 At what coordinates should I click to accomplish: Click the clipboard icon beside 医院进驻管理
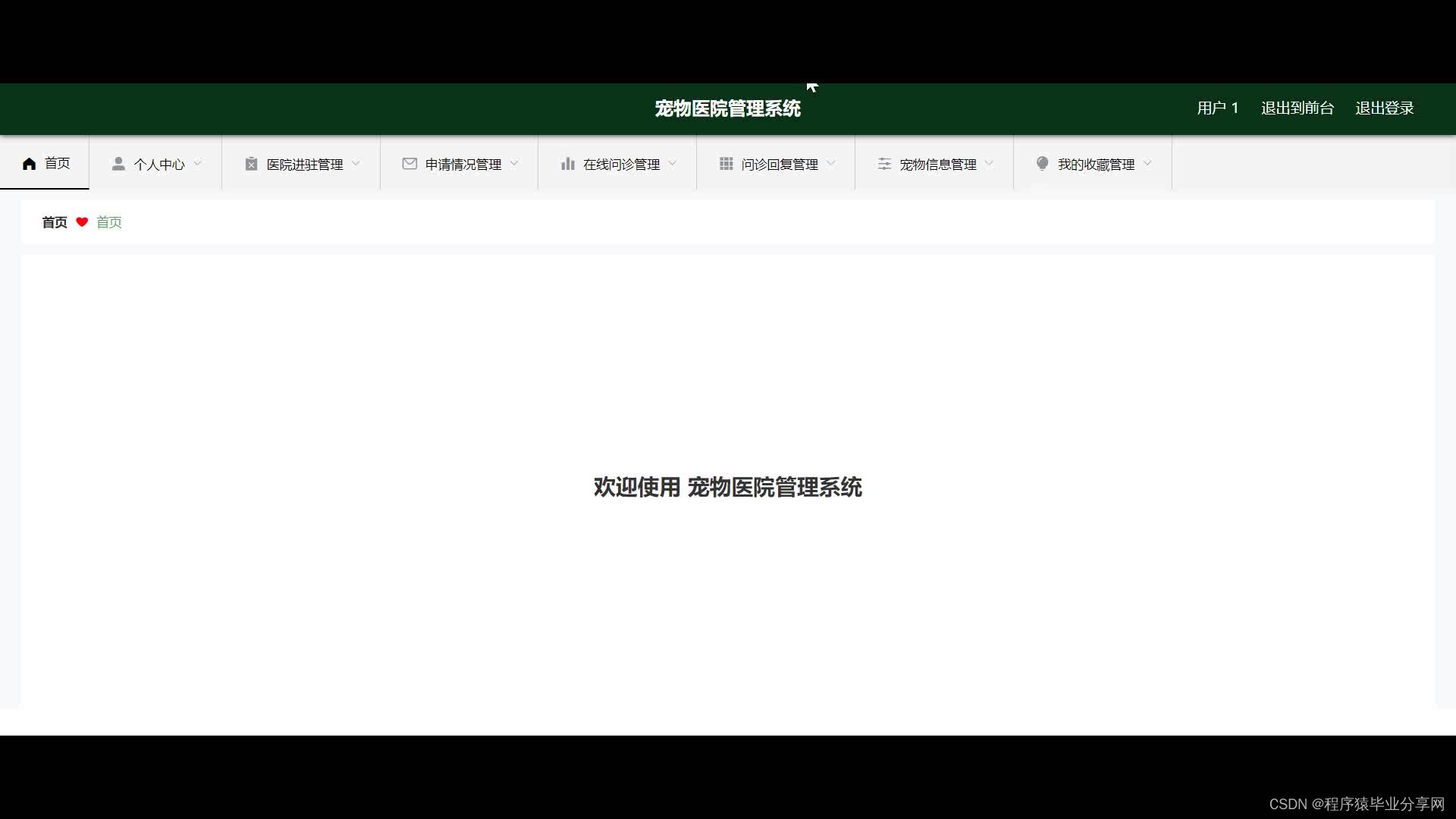coord(251,164)
